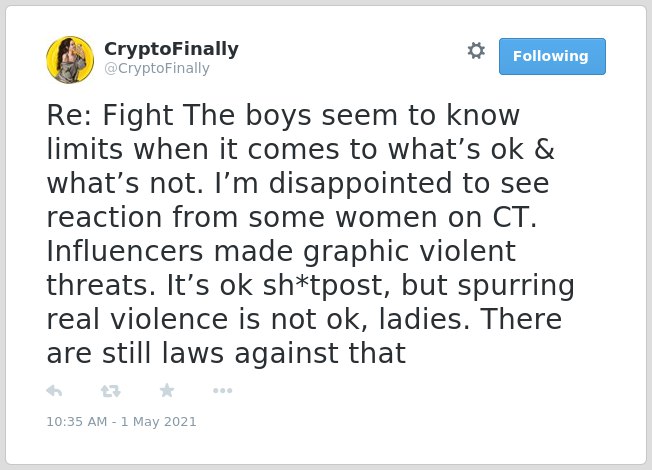
Task: Click the reply arrow icon
Action: point(54,391)
